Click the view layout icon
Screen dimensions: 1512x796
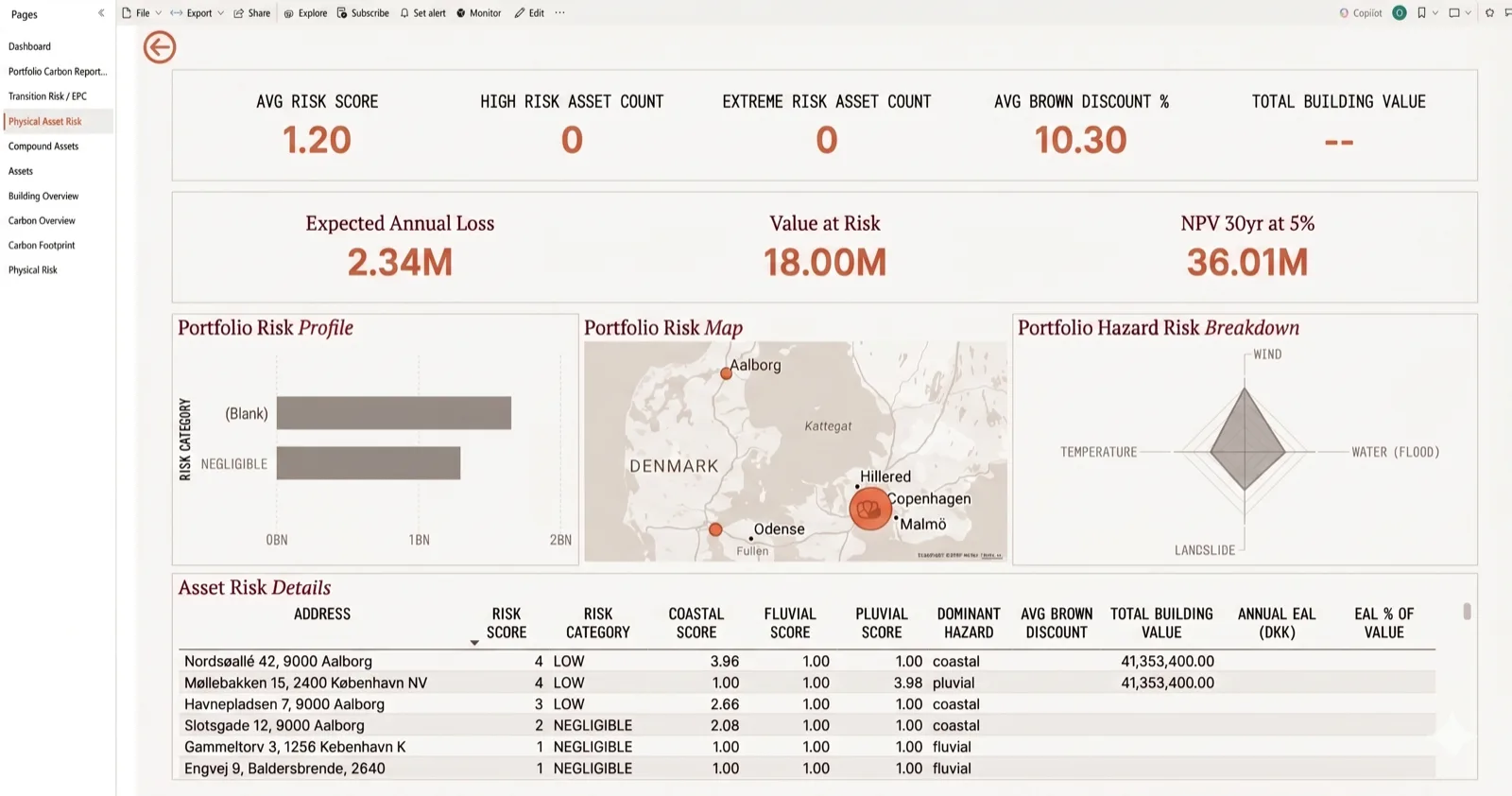[x=1454, y=13]
